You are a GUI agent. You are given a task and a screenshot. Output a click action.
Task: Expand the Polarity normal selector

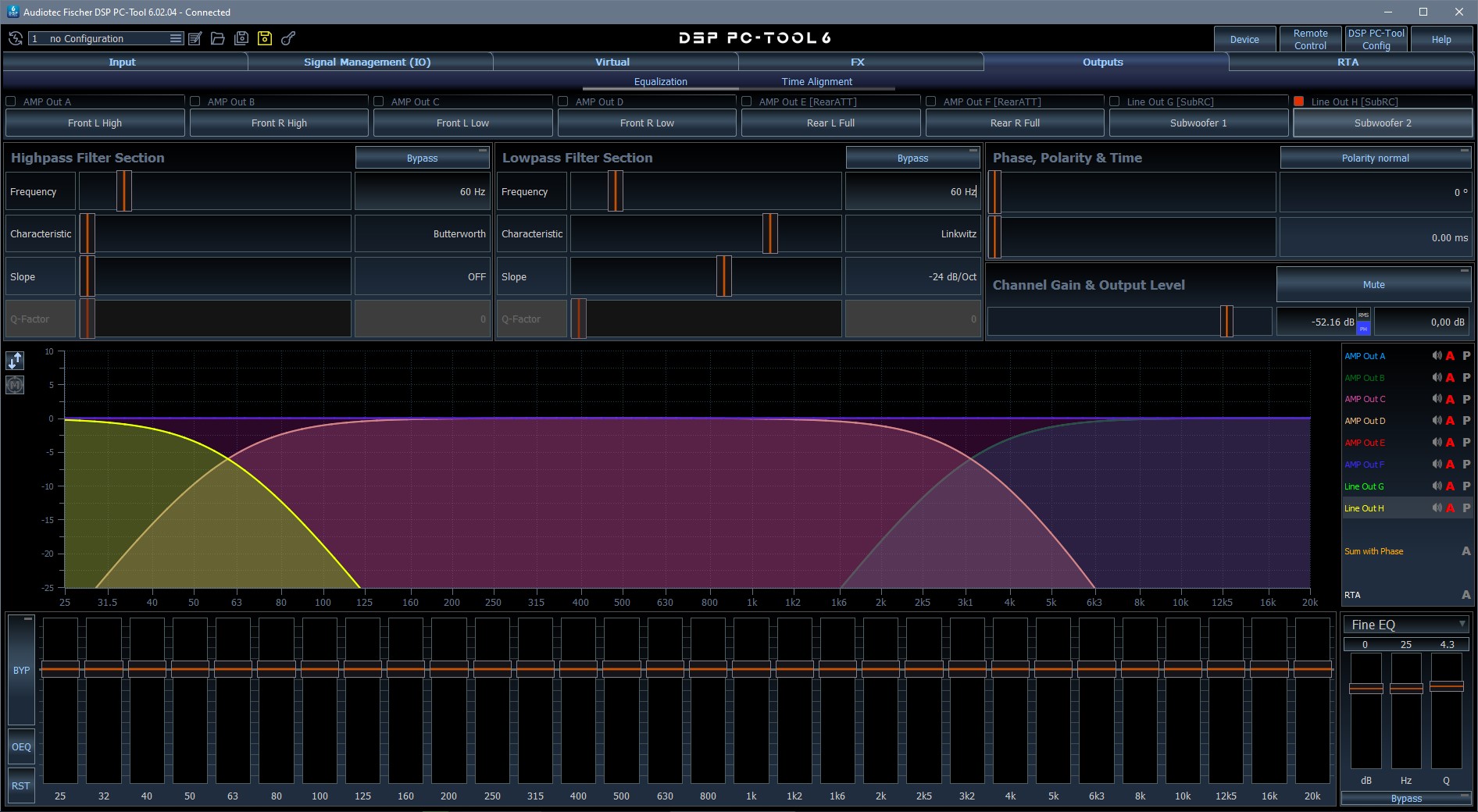tap(1375, 158)
